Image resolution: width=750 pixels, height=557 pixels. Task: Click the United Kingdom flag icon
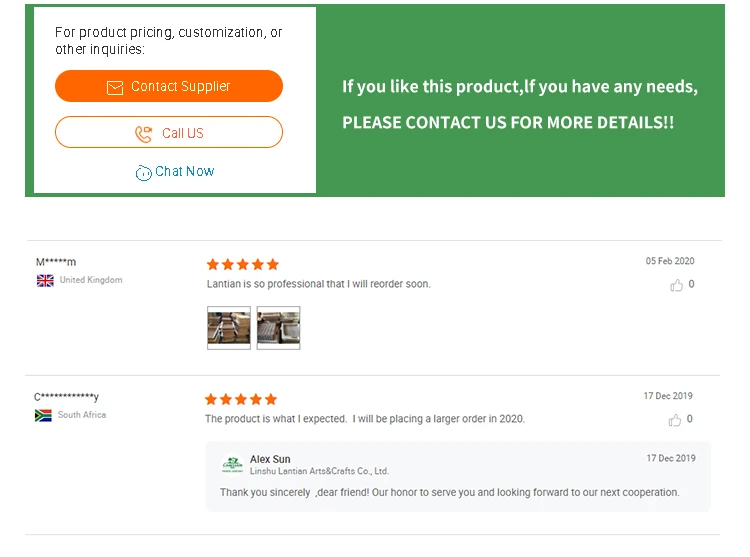point(45,281)
